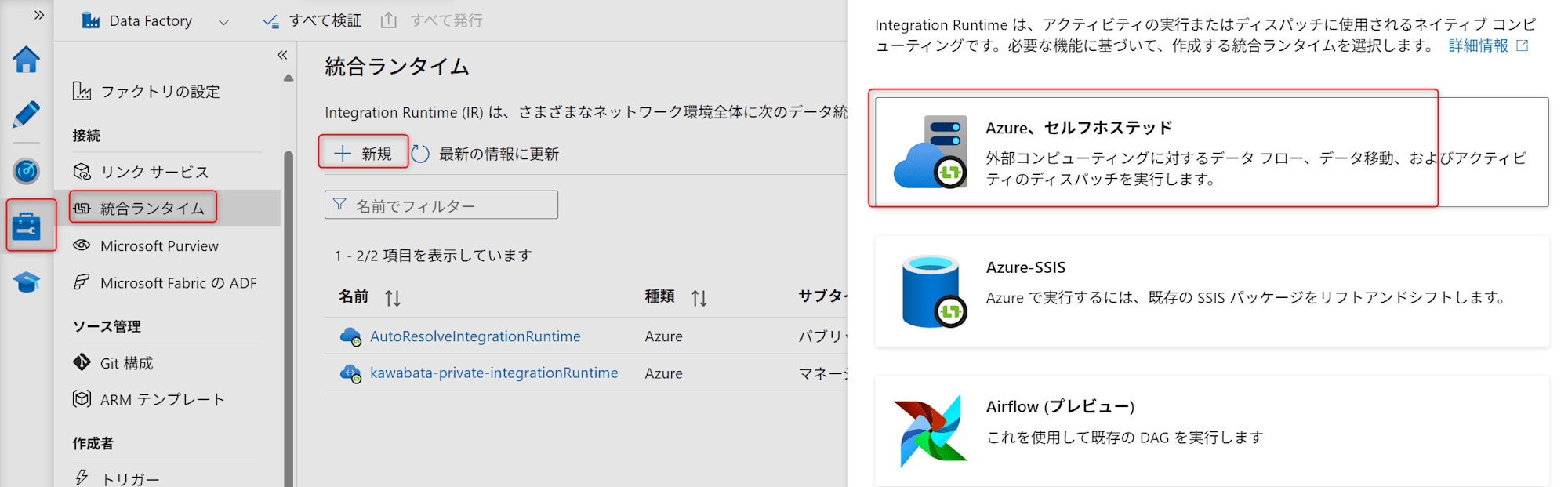This screenshot has height=487, width=1568.
Task: Click the リンク サービス icon
Action: pos(82,171)
